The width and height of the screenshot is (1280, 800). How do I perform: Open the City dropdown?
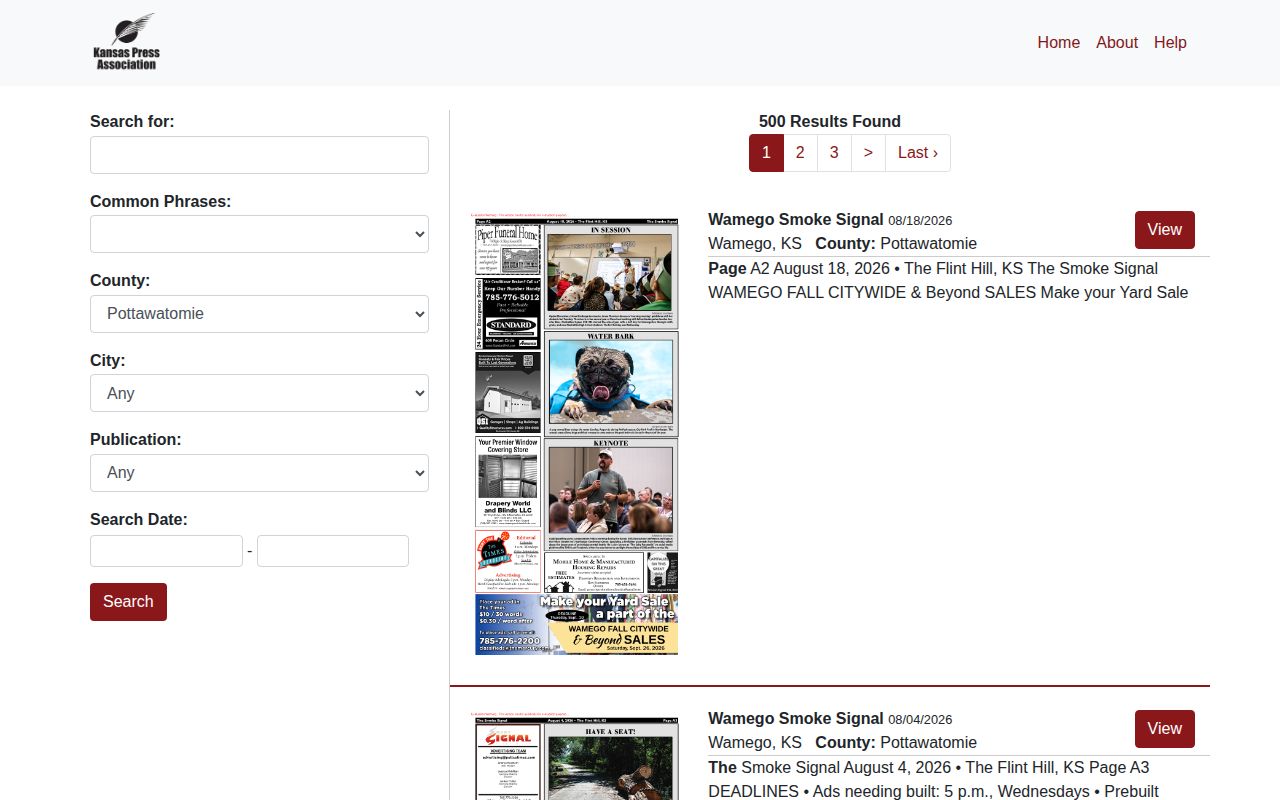[x=259, y=393]
